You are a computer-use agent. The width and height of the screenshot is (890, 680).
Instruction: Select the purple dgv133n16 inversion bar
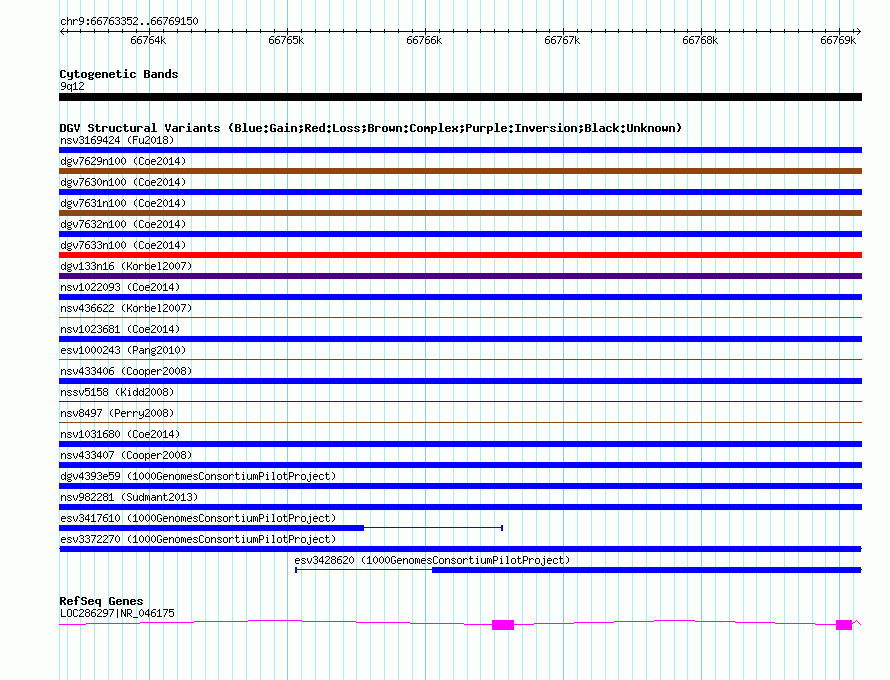[x=460, y=276]
